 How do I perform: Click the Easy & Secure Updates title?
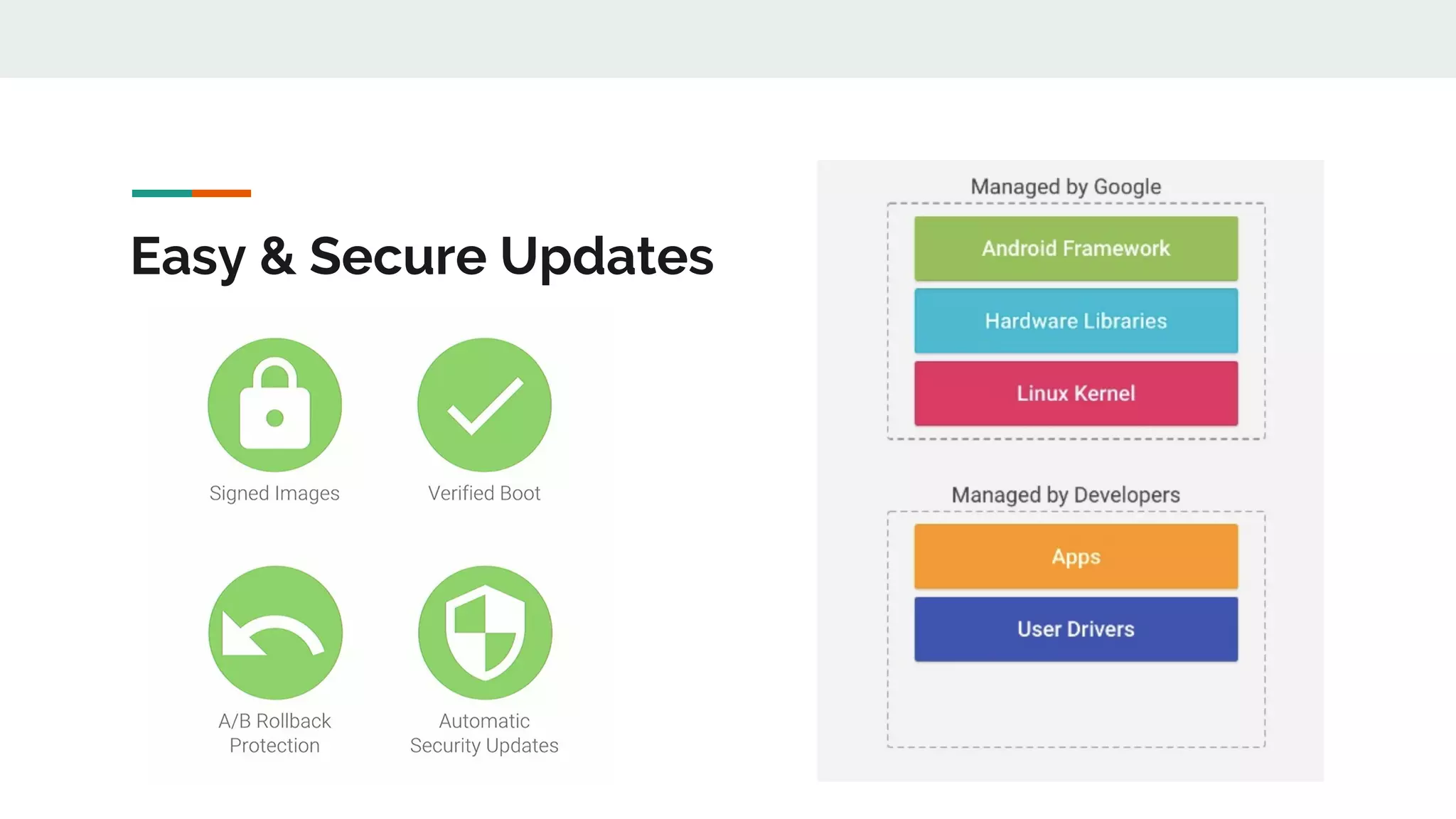tap(422, 257)
